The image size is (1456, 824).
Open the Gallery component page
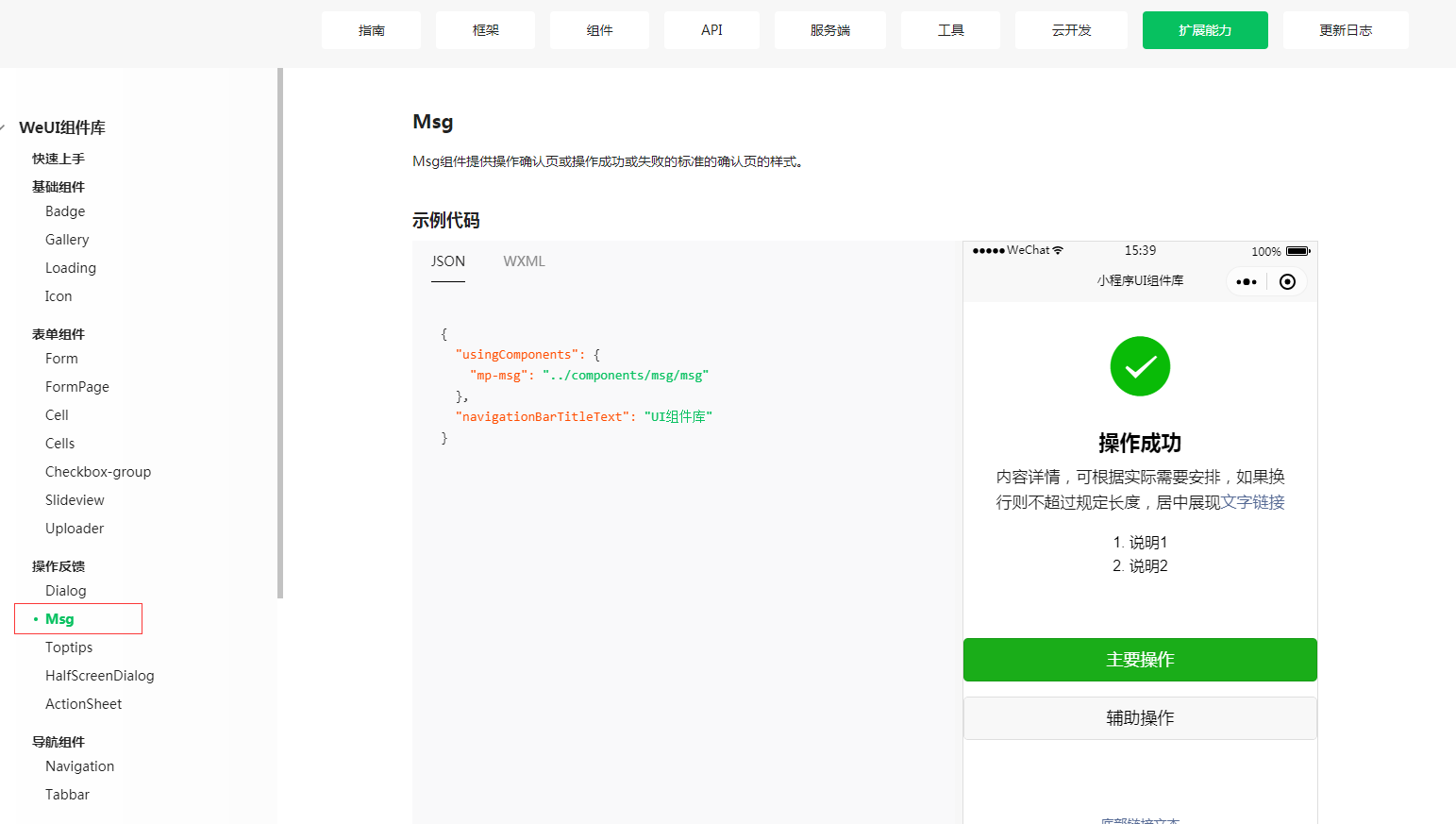(67, 240)
